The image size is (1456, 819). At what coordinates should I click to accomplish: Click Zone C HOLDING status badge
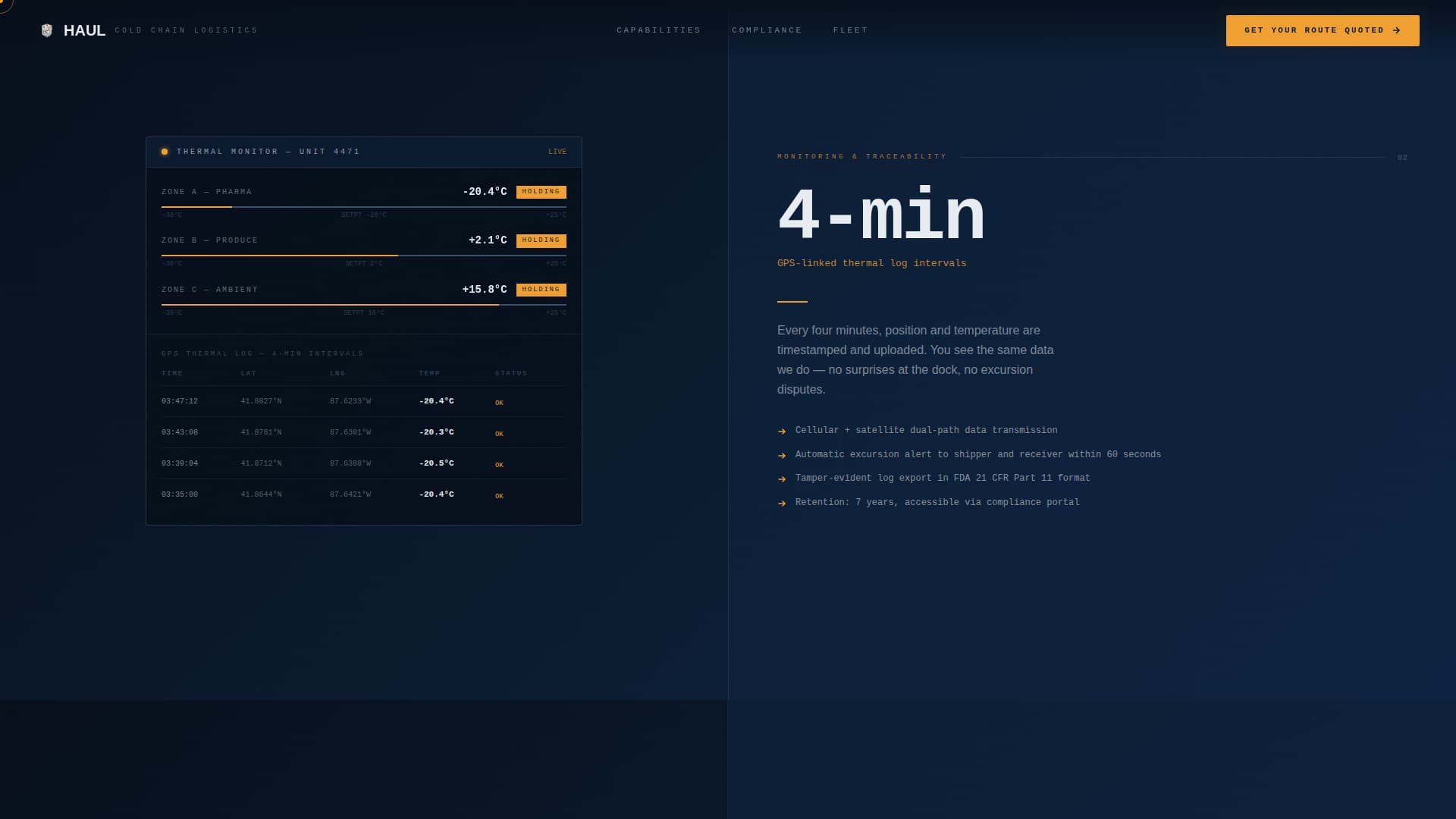tap(541, 290)
